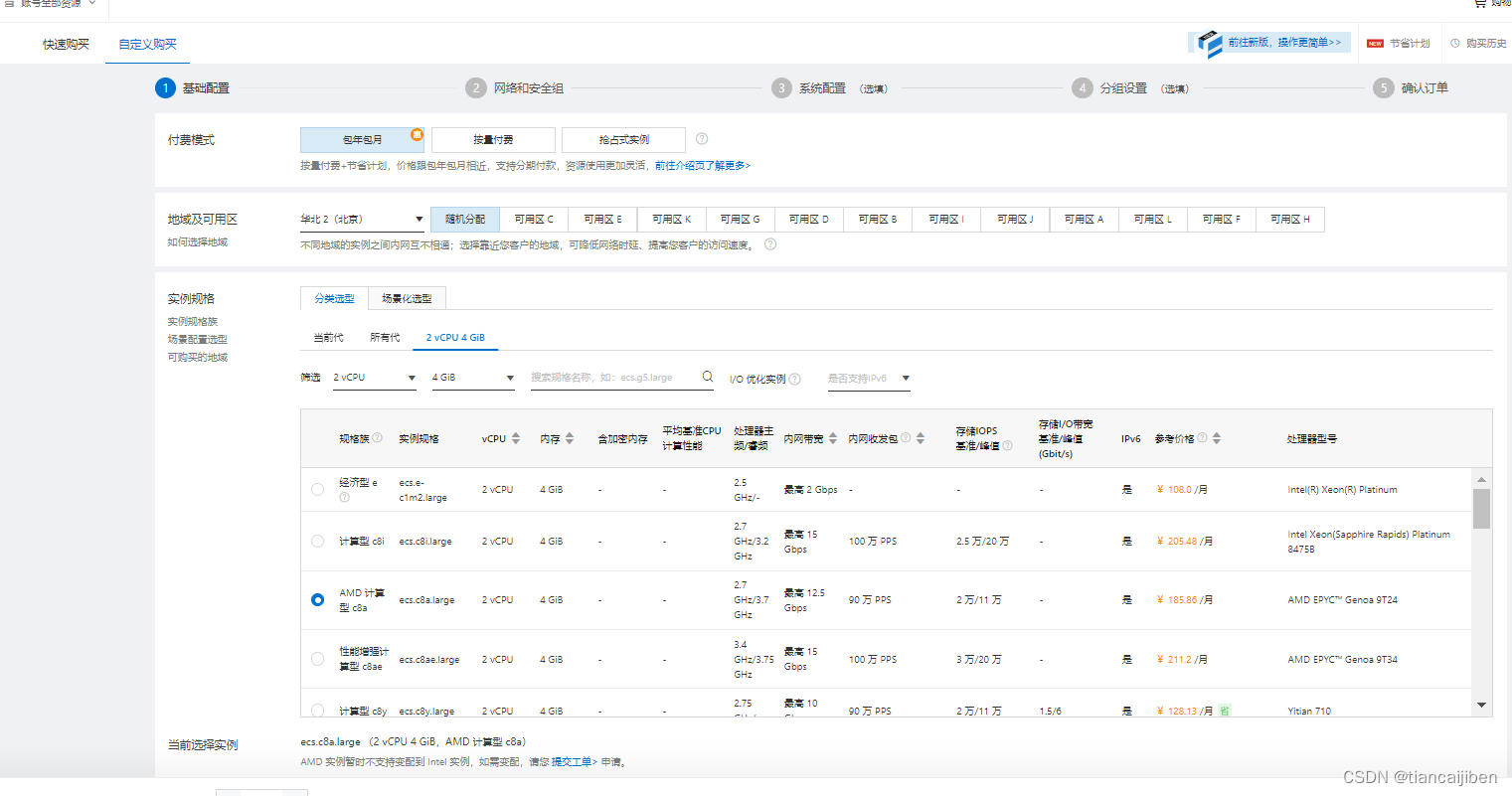
Task: Click help icon beside 存储IOPS 基准/峰值
Action: pos(1008,445)
